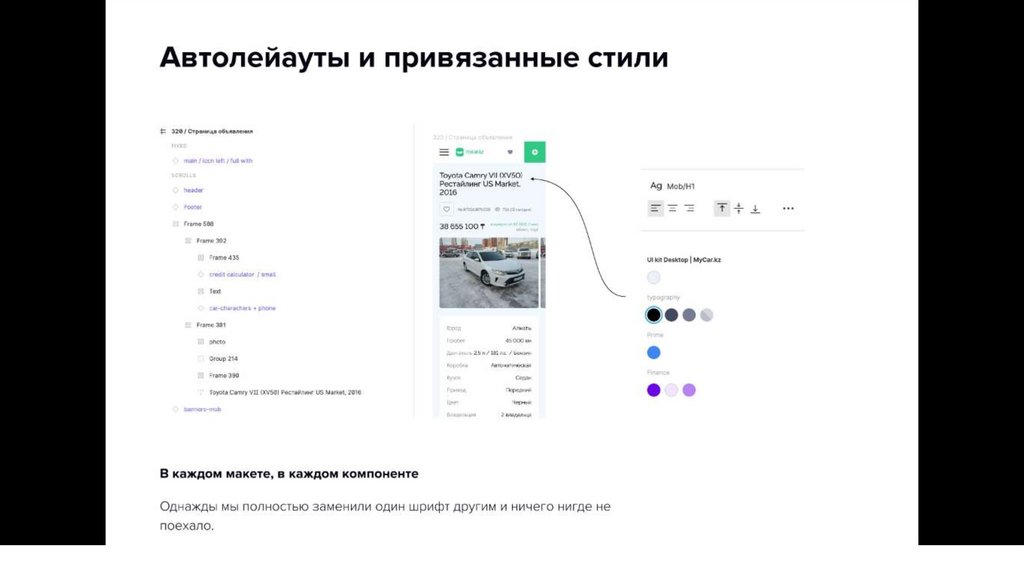Pick the dark slate typography color swatch
Image resolution: width=1024 pixels, height=574 pixels.
pyautogui.click(x=671, y=315)
